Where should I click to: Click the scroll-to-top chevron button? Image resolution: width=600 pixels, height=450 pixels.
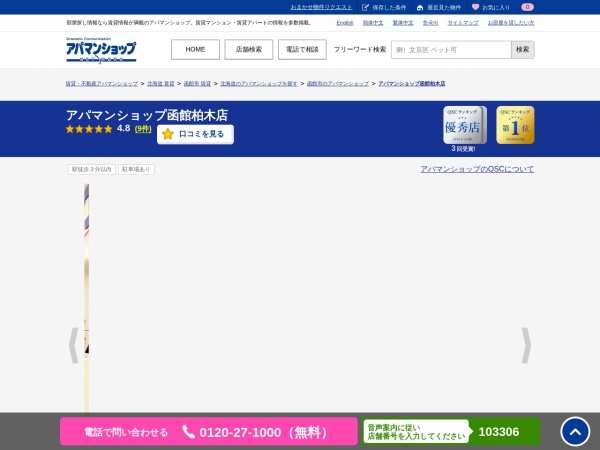coord(575,432)
